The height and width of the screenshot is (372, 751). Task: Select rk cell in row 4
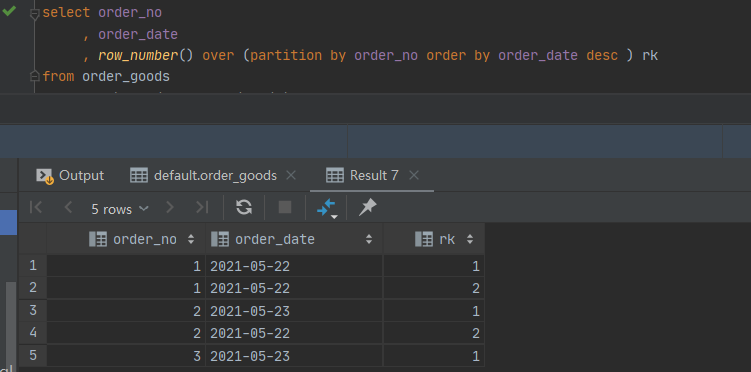click(434, 333)
